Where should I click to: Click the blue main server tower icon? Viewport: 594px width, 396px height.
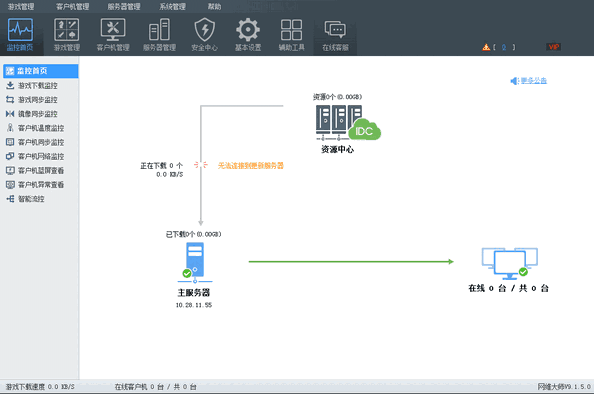[x=195, y=263]
